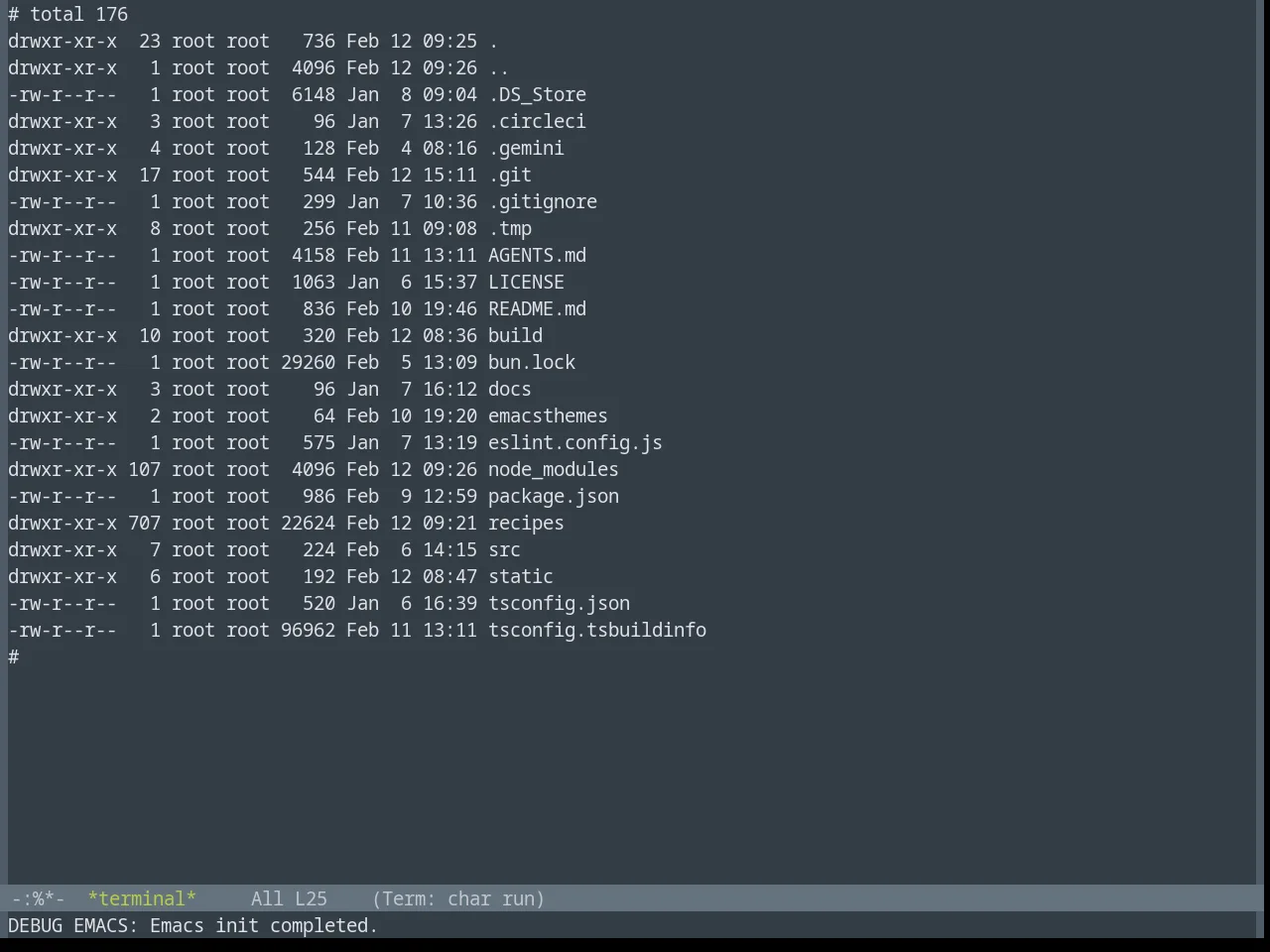Select the AGENTS.md file name
Viewport: 1270px width, 952px height.
tap(537, 255)
